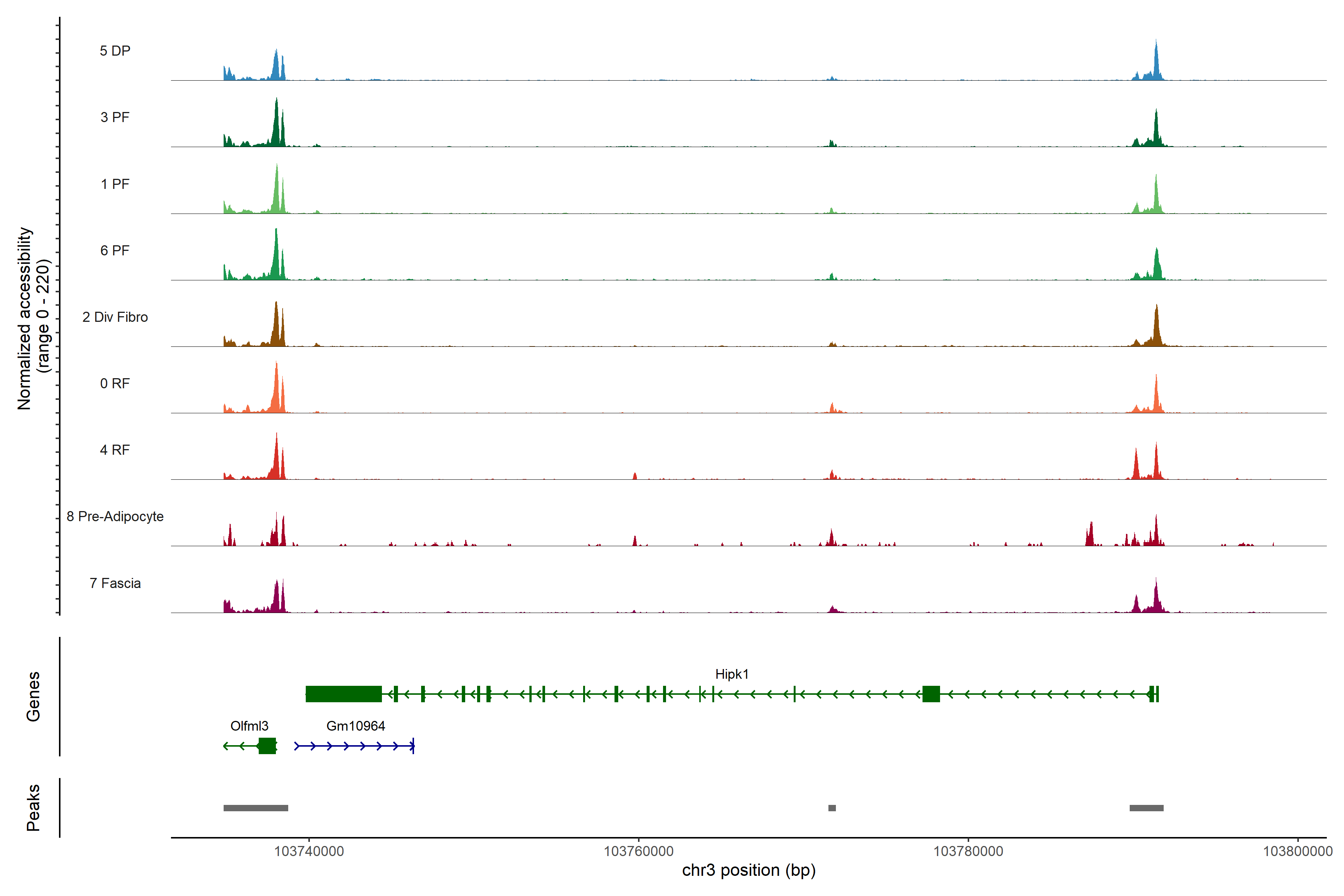This screenshot has height=896, width=1344.
Task: Click the small middle gray peak marker
Action: click(832, 808)
